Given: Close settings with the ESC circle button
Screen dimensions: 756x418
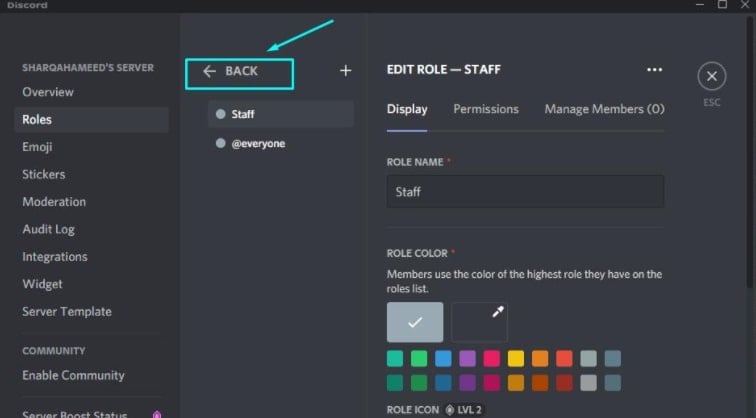Looking at the screenshot, I should tap(712, 76).
